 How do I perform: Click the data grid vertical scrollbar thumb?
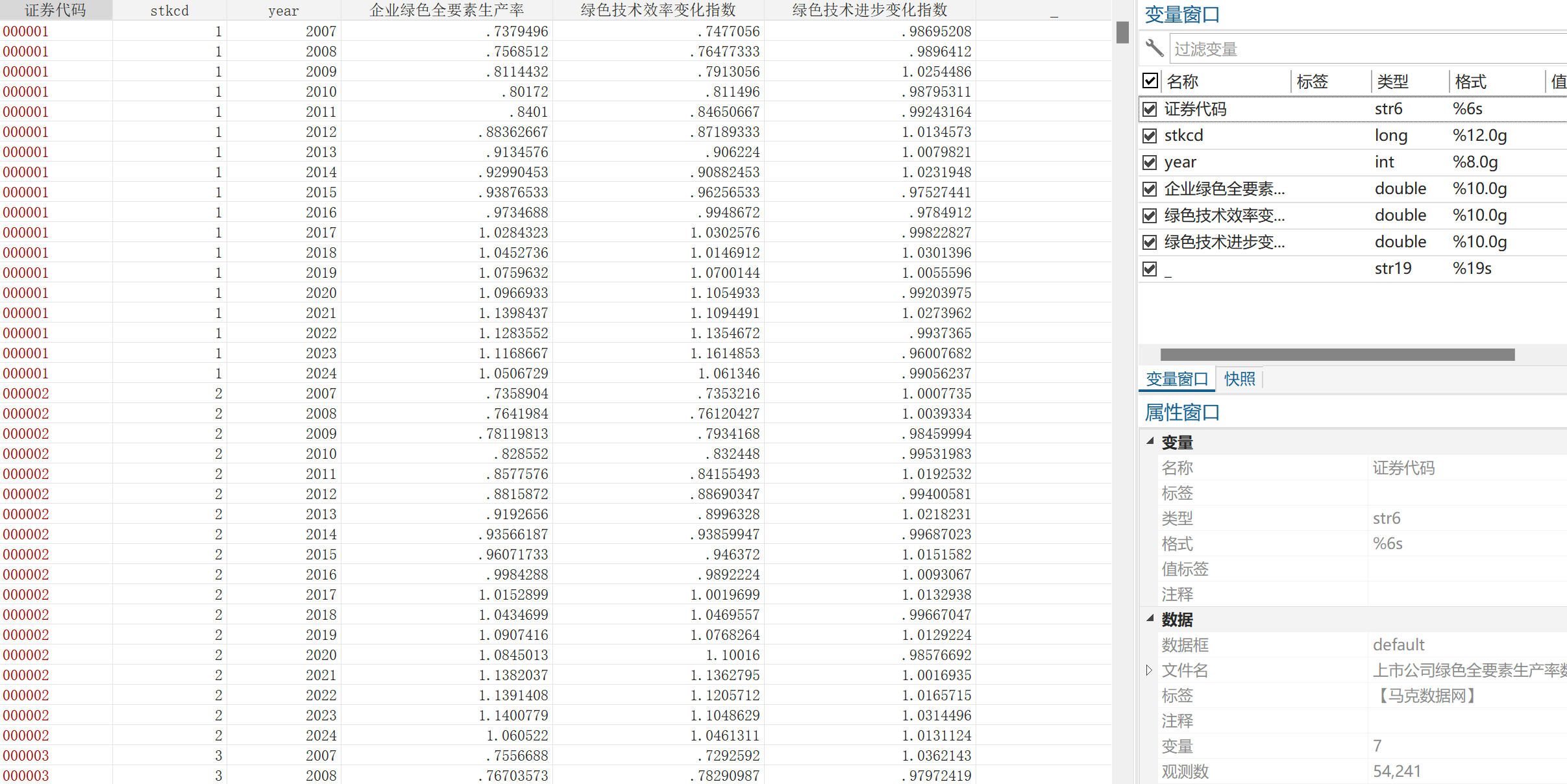[x=1122, y=32]
